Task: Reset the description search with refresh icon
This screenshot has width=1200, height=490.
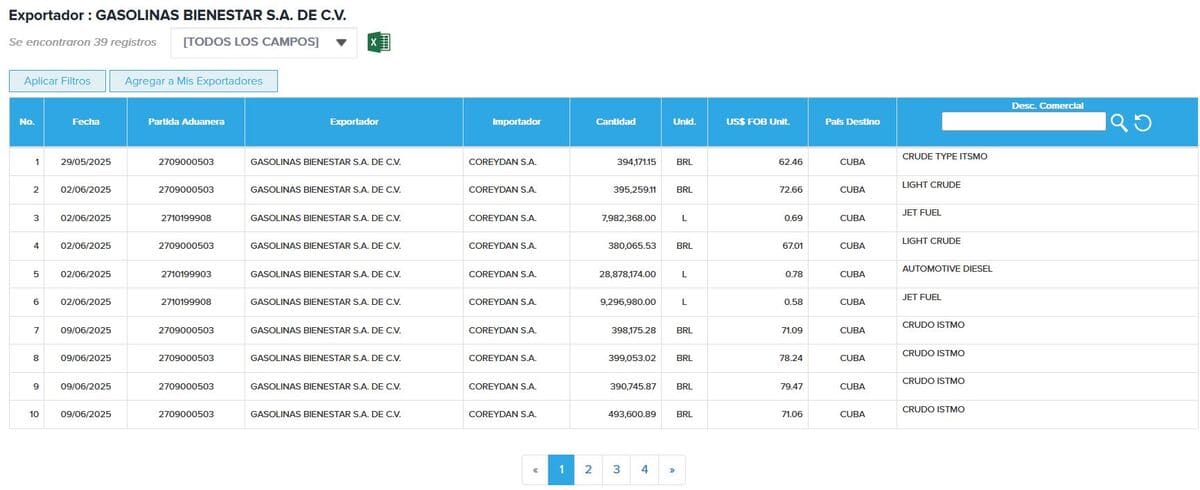Action: click(1144, 122)
